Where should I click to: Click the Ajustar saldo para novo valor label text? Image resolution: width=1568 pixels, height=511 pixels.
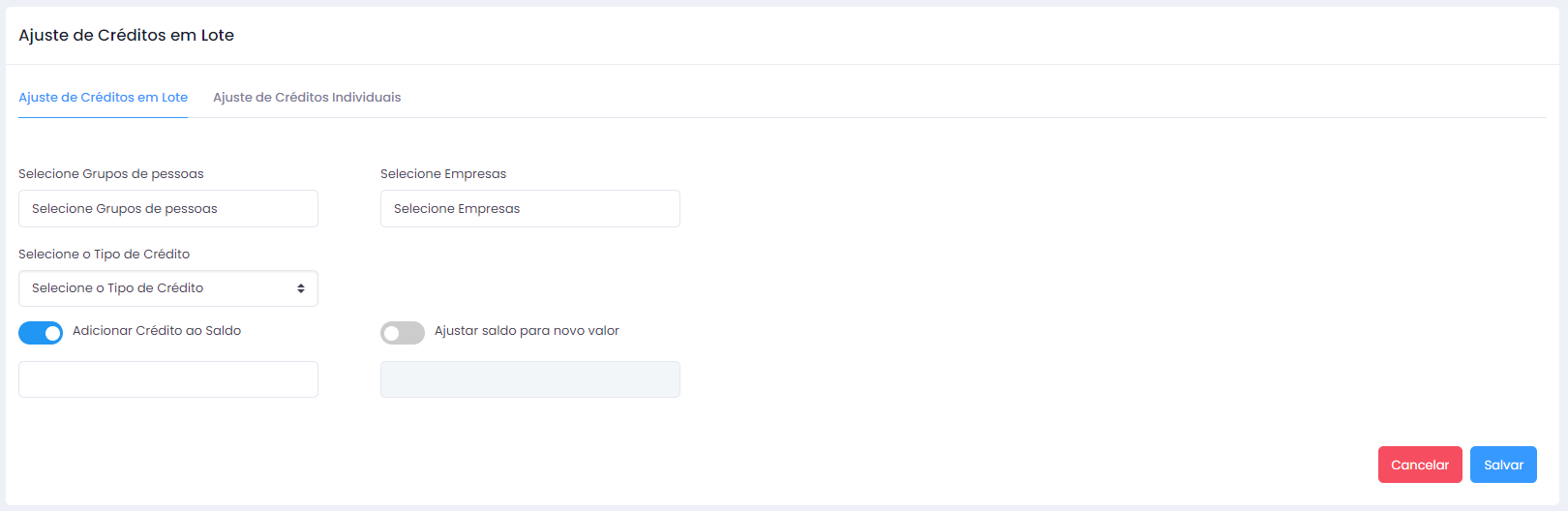click(527, 331)
